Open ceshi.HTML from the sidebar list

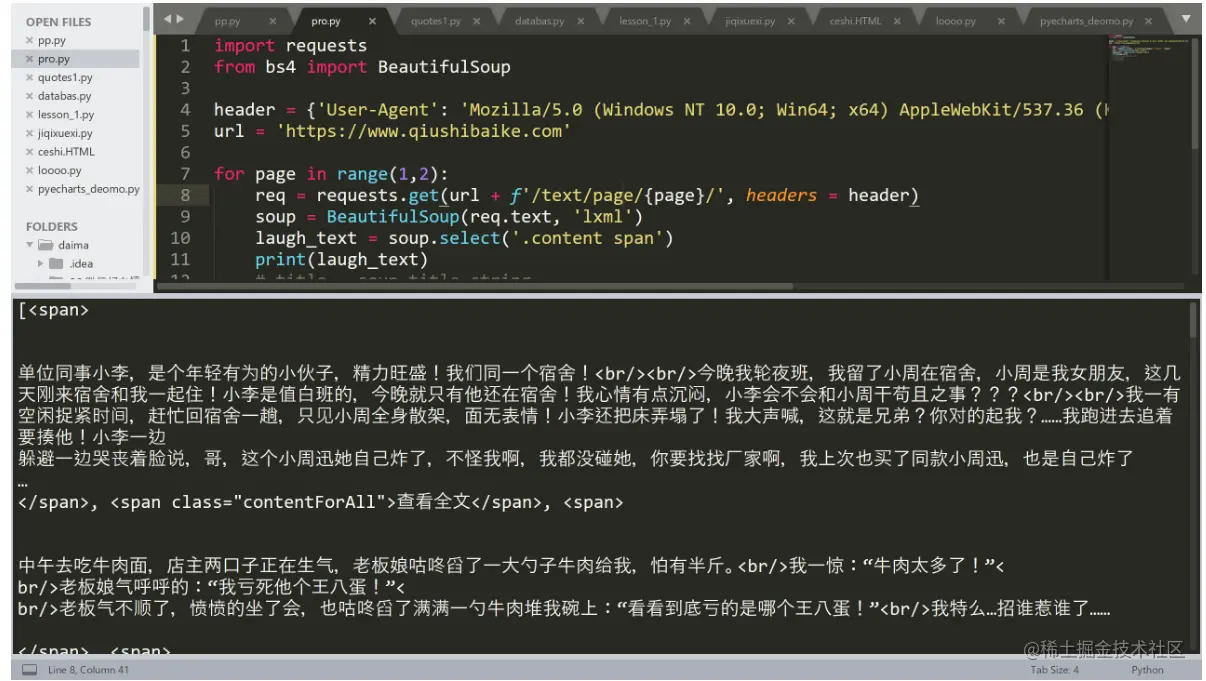click(x=66, y=152)
